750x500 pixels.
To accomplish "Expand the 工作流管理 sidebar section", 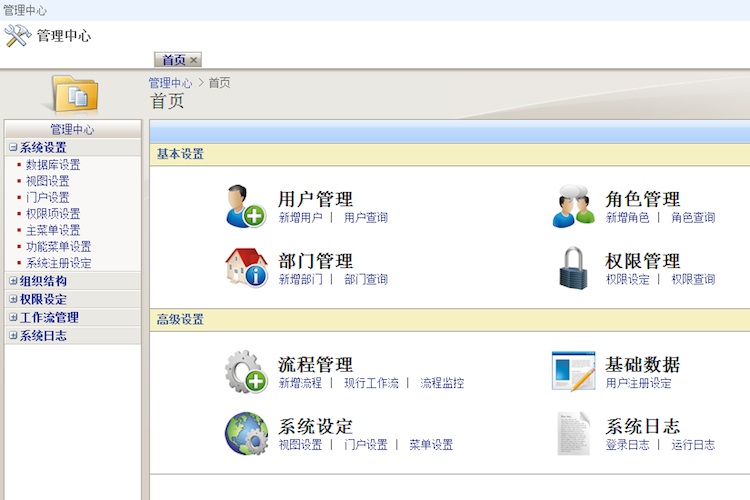I will 13,318.
